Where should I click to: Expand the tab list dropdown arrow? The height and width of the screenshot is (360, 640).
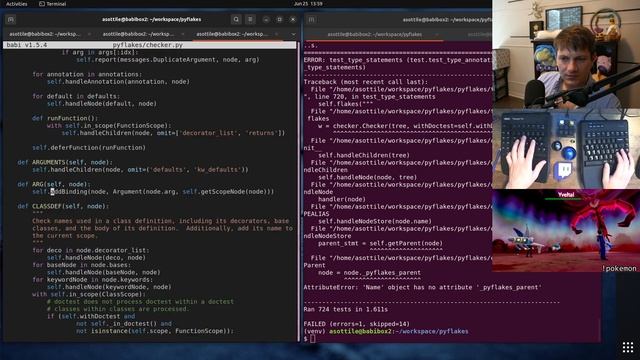(293, 34)
